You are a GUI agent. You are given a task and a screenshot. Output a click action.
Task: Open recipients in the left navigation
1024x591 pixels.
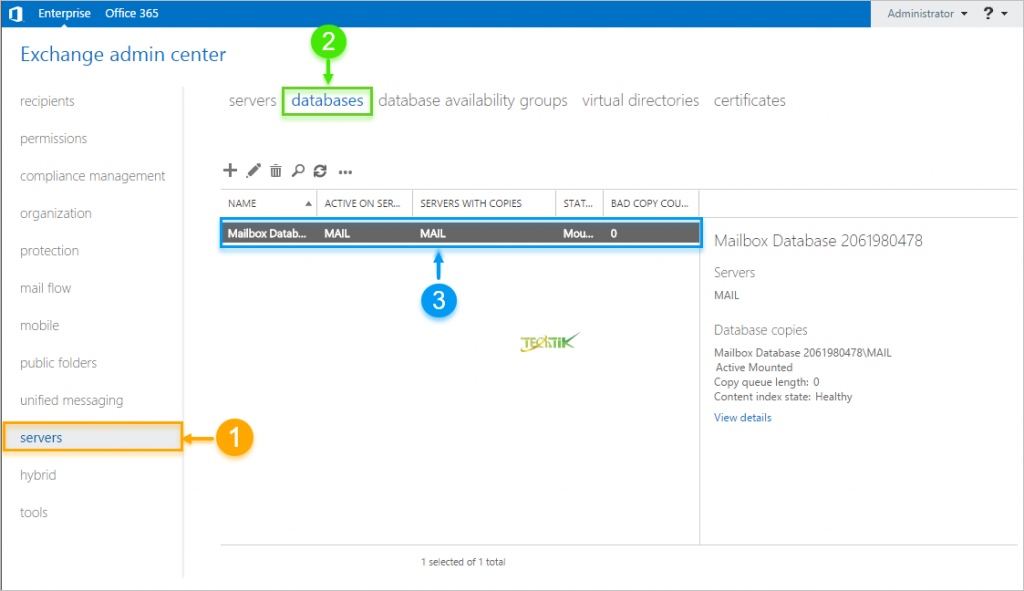click(47, 101)
